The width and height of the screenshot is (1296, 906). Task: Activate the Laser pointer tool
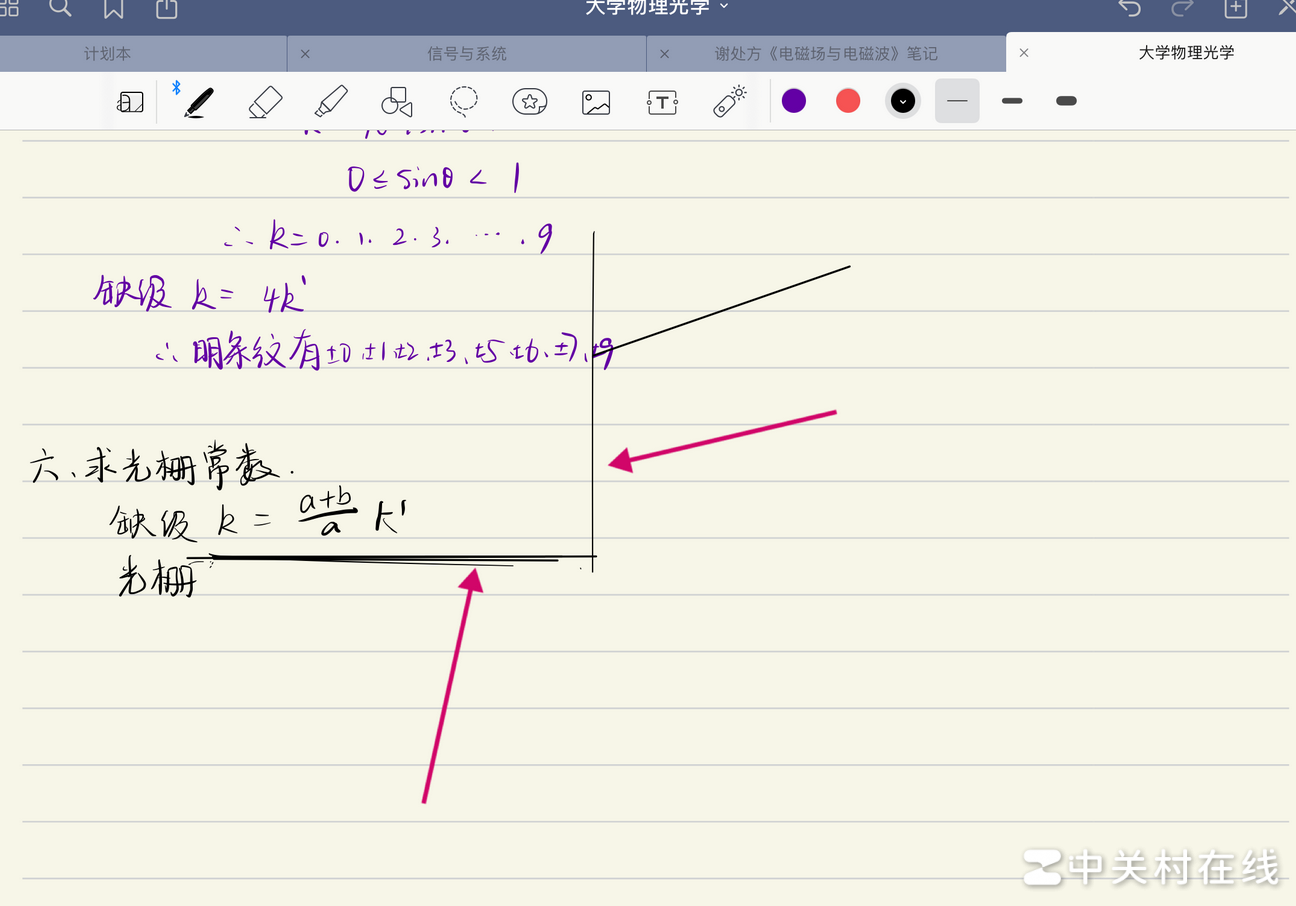[730, 101]
